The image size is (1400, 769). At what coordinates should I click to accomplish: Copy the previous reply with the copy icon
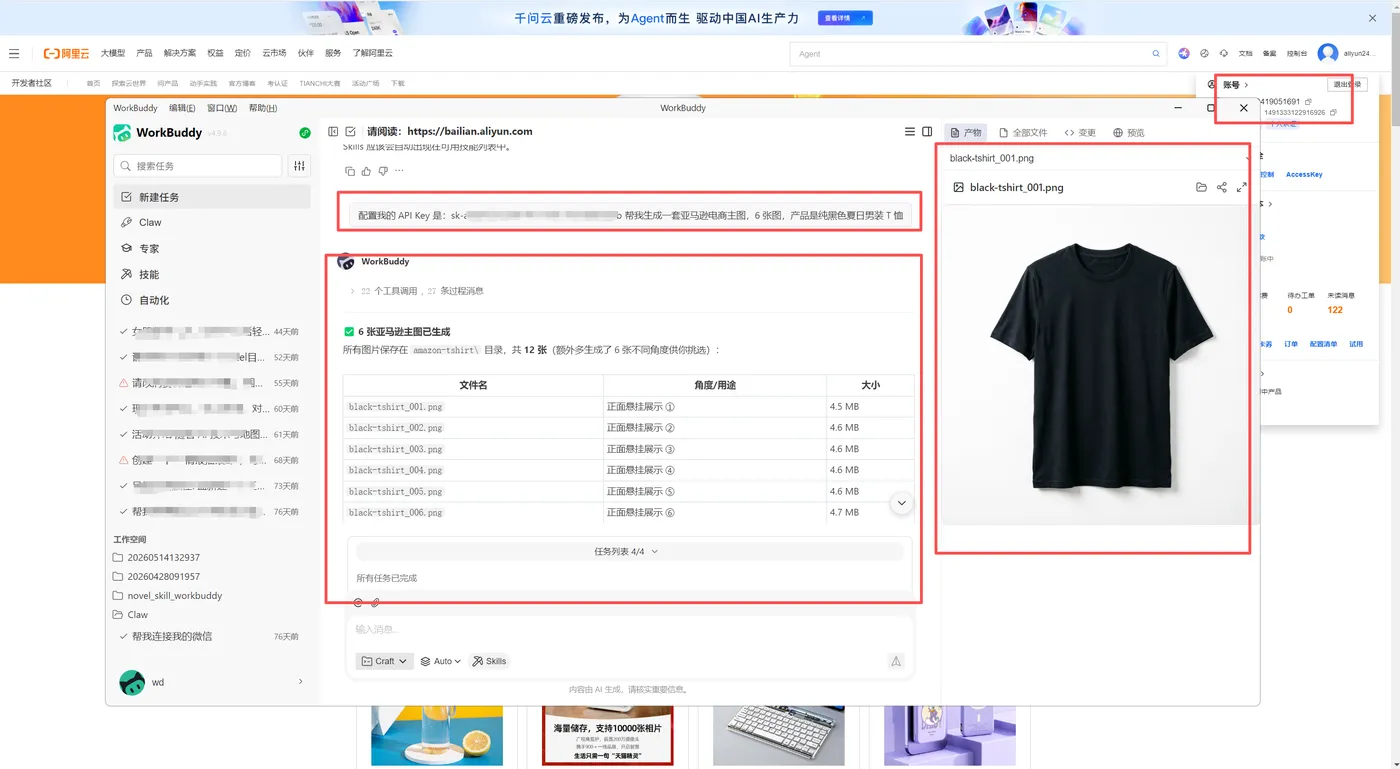(x=349, y=171)
